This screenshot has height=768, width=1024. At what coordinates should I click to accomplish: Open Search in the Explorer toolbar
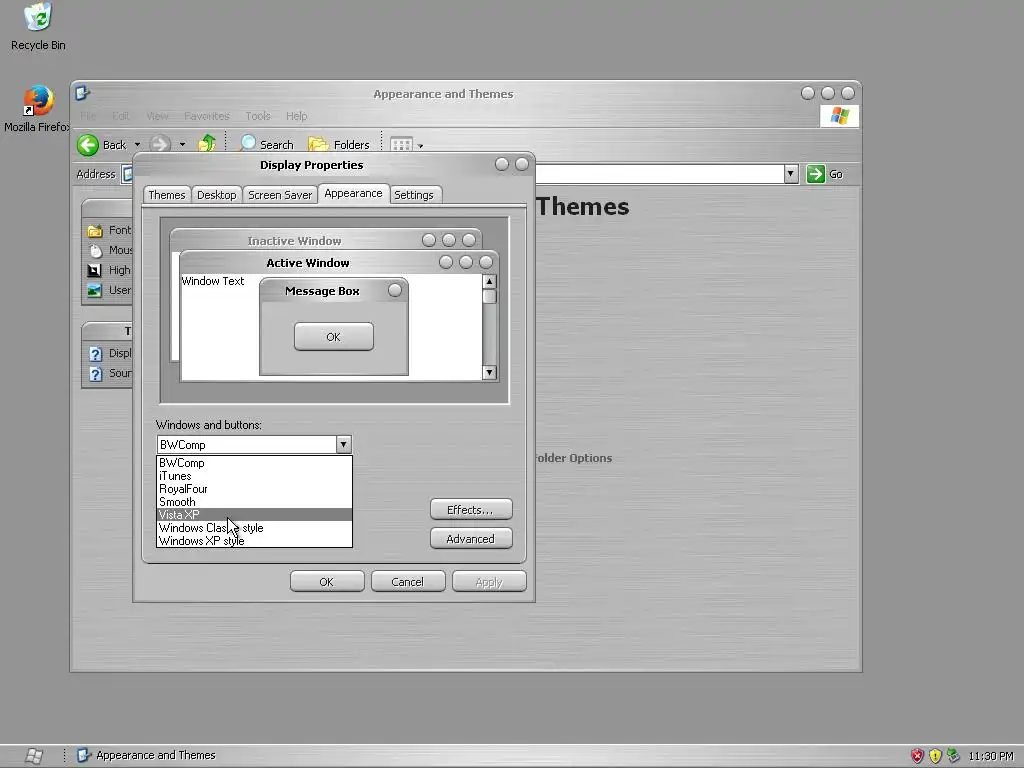(267, 144)
